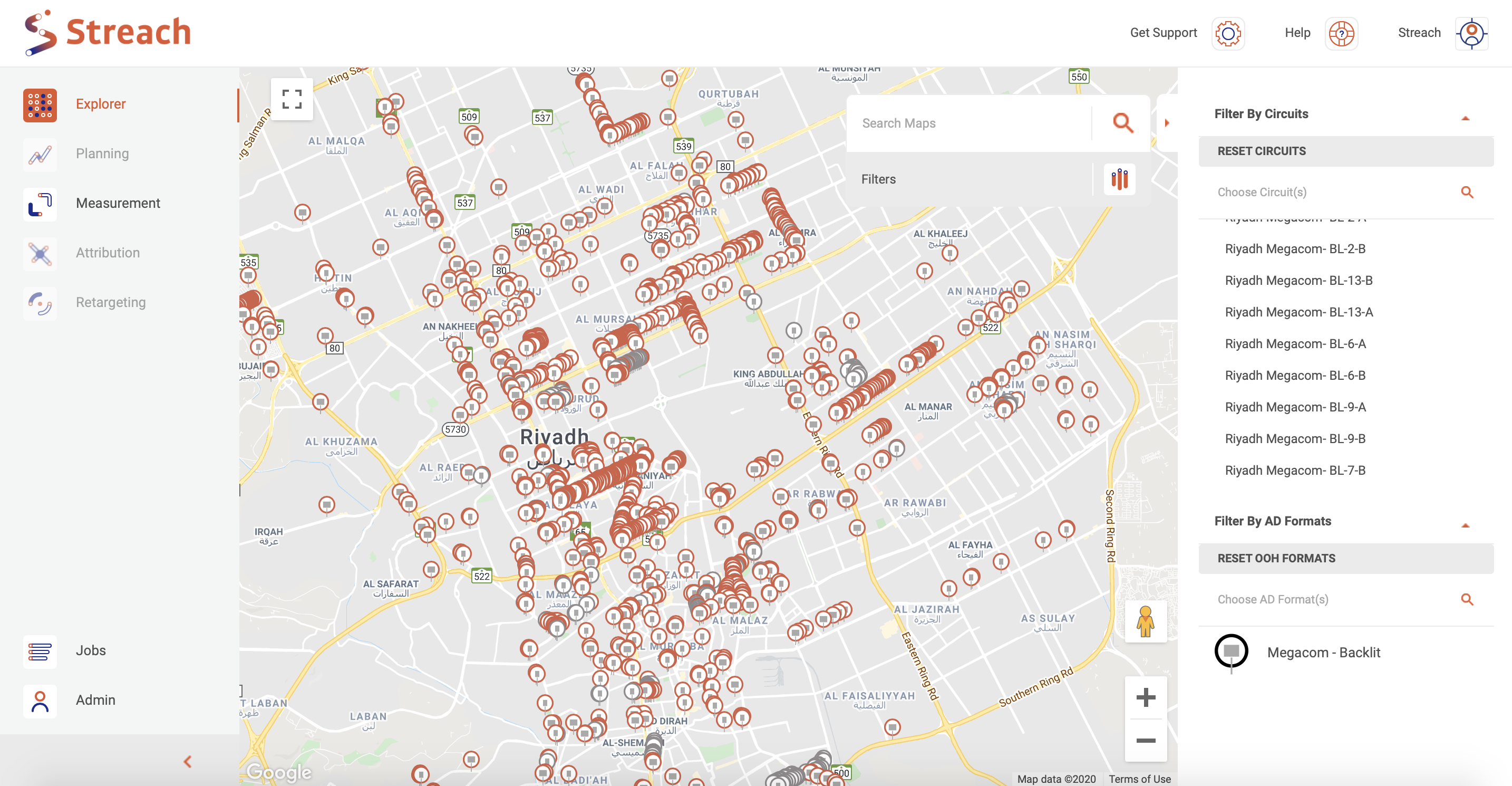Select Riyadh Megacom- BL-2-B circuit
The image size is (1512, 786).
[x=1295, y=249]
